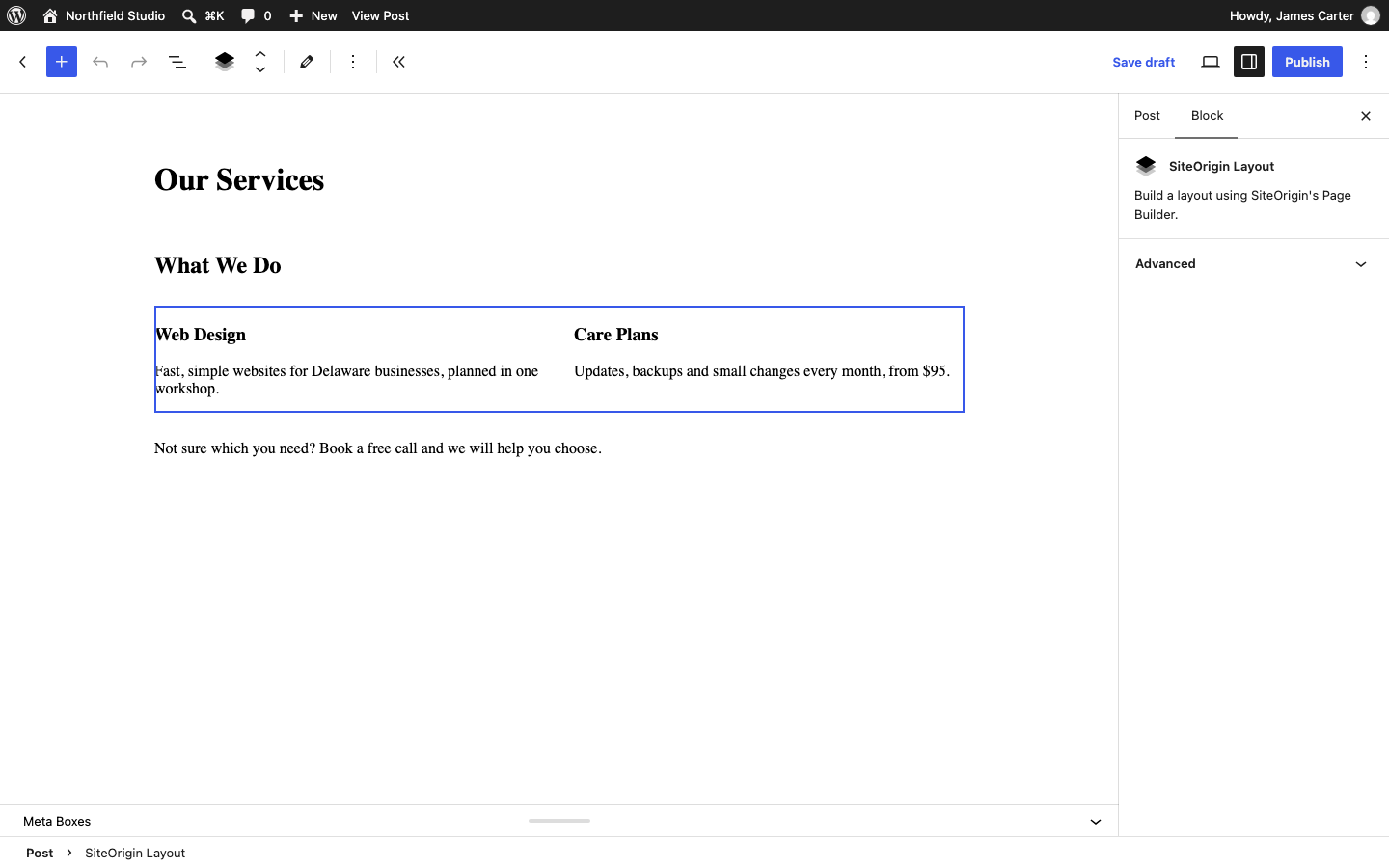
Task: Select the Block tab
Action: click(1207, 116)
